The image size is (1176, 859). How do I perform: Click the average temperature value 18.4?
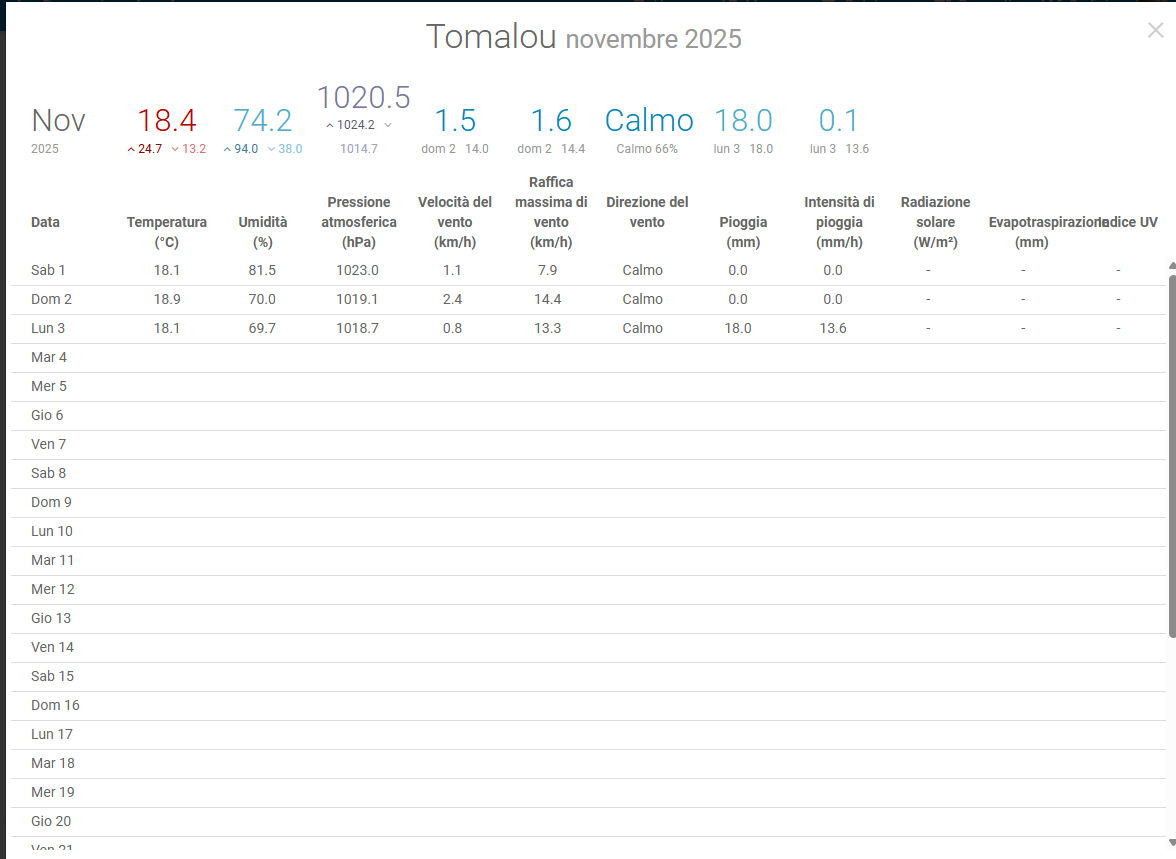click(x=166, y=121)
